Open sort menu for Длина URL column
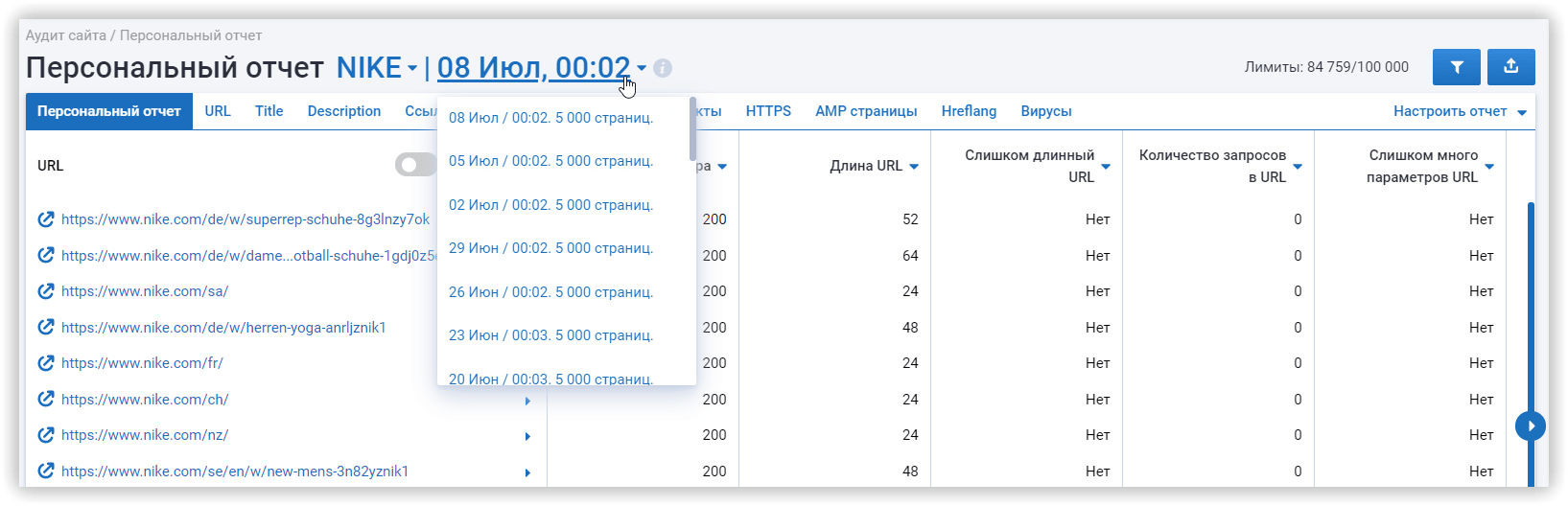The height and width of the screenshot is (506, 1568). (x=914, y=166)
